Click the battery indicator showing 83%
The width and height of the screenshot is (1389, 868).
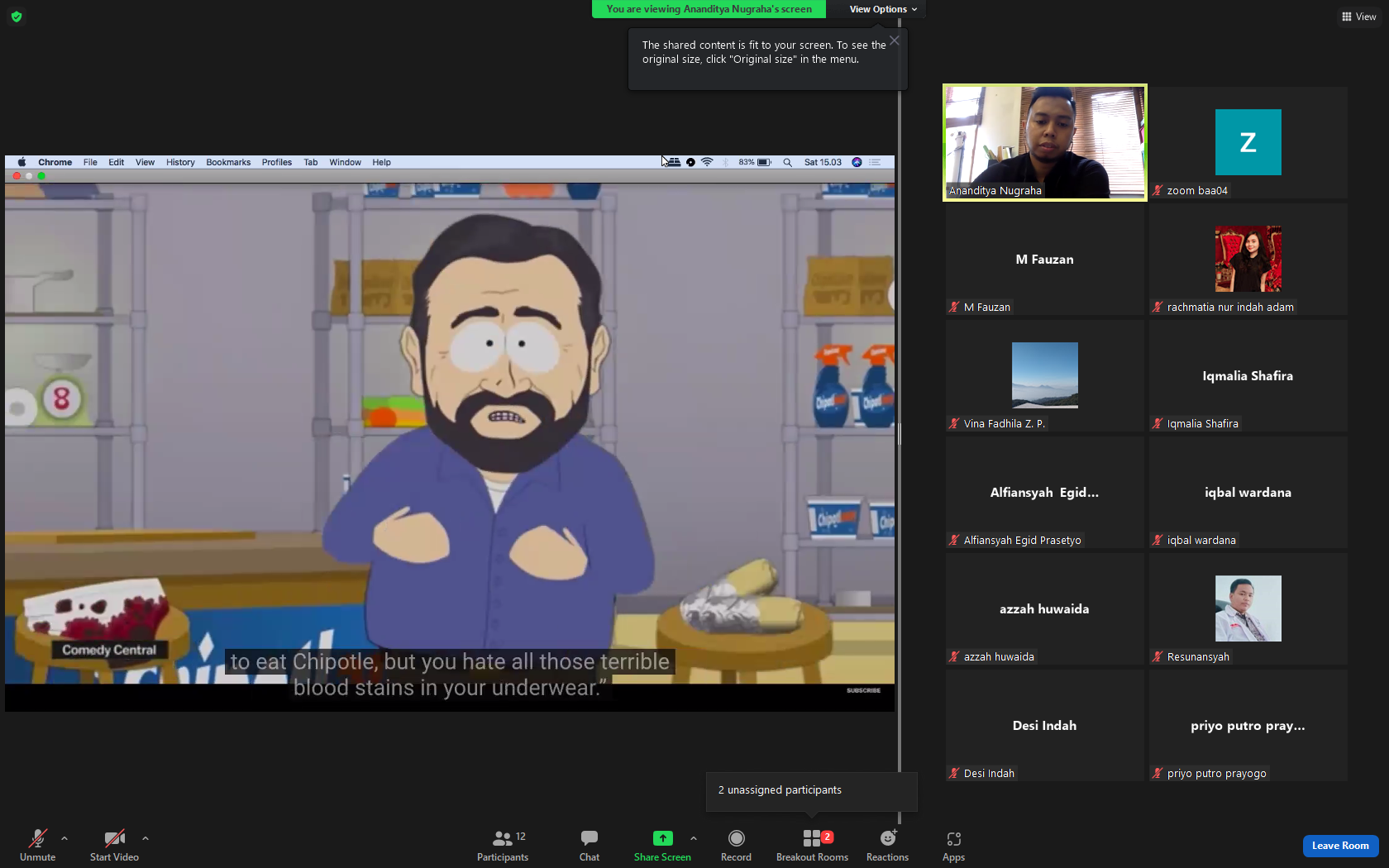coord(755,162)
